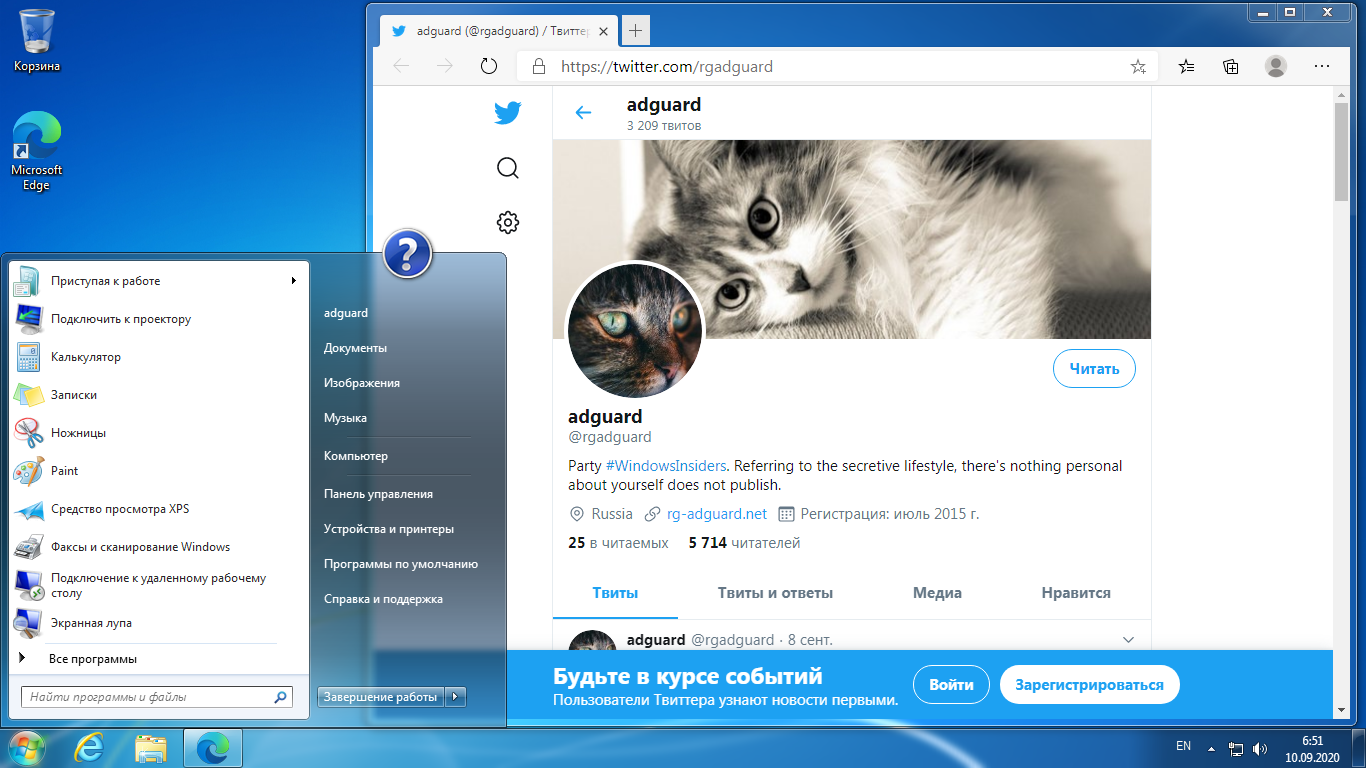This screenshot has width=1366, height=768.
Task: Open Magnifier (Экранная лупа)
Action: tap(160, 623)
